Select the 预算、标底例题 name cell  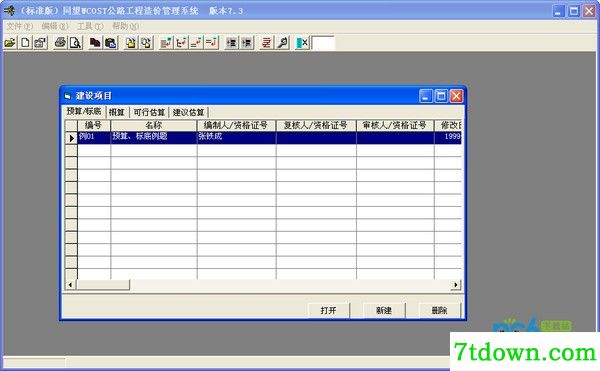click(x=154, y=137)
